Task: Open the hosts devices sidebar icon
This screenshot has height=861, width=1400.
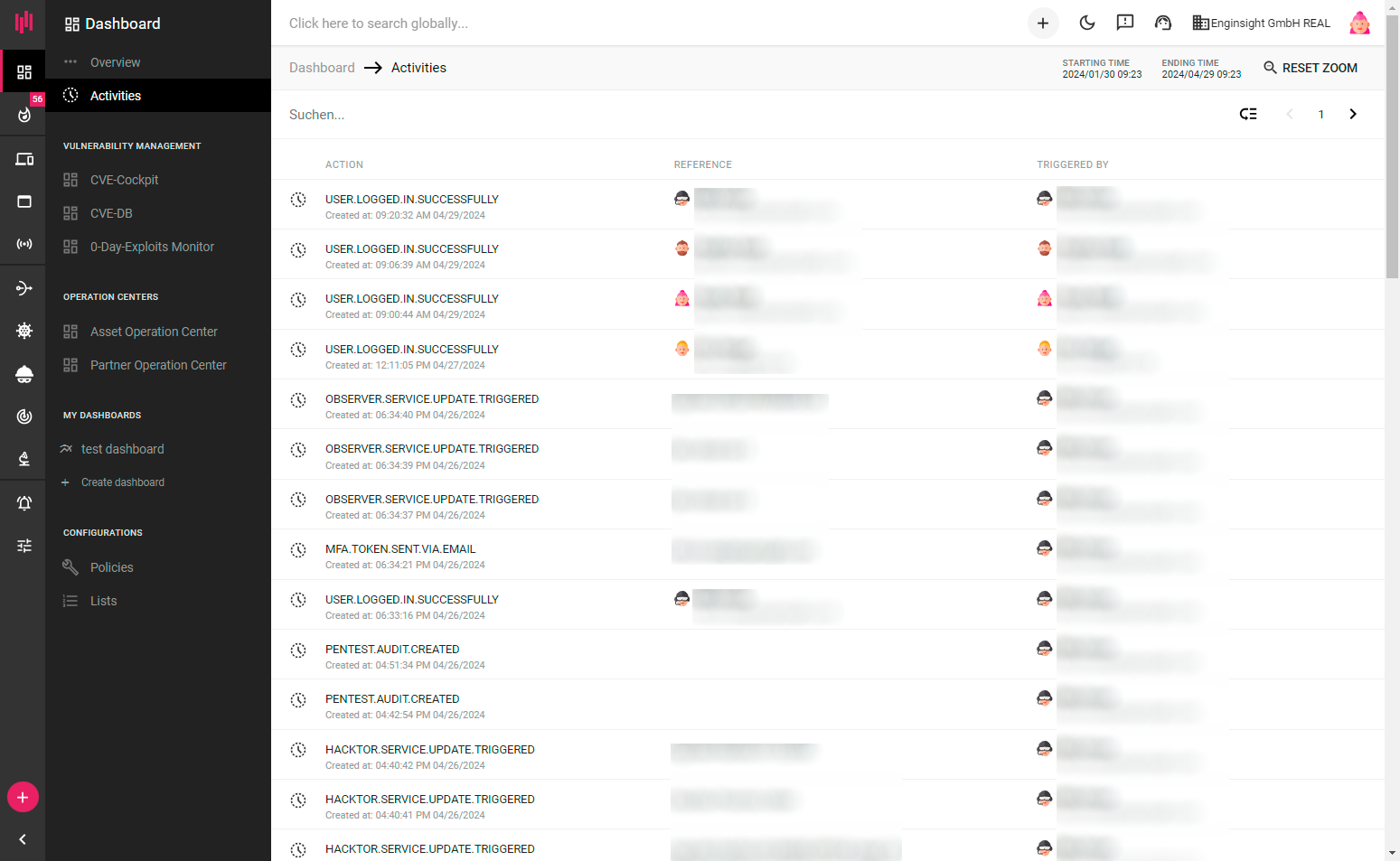Action: coord(24,160)
